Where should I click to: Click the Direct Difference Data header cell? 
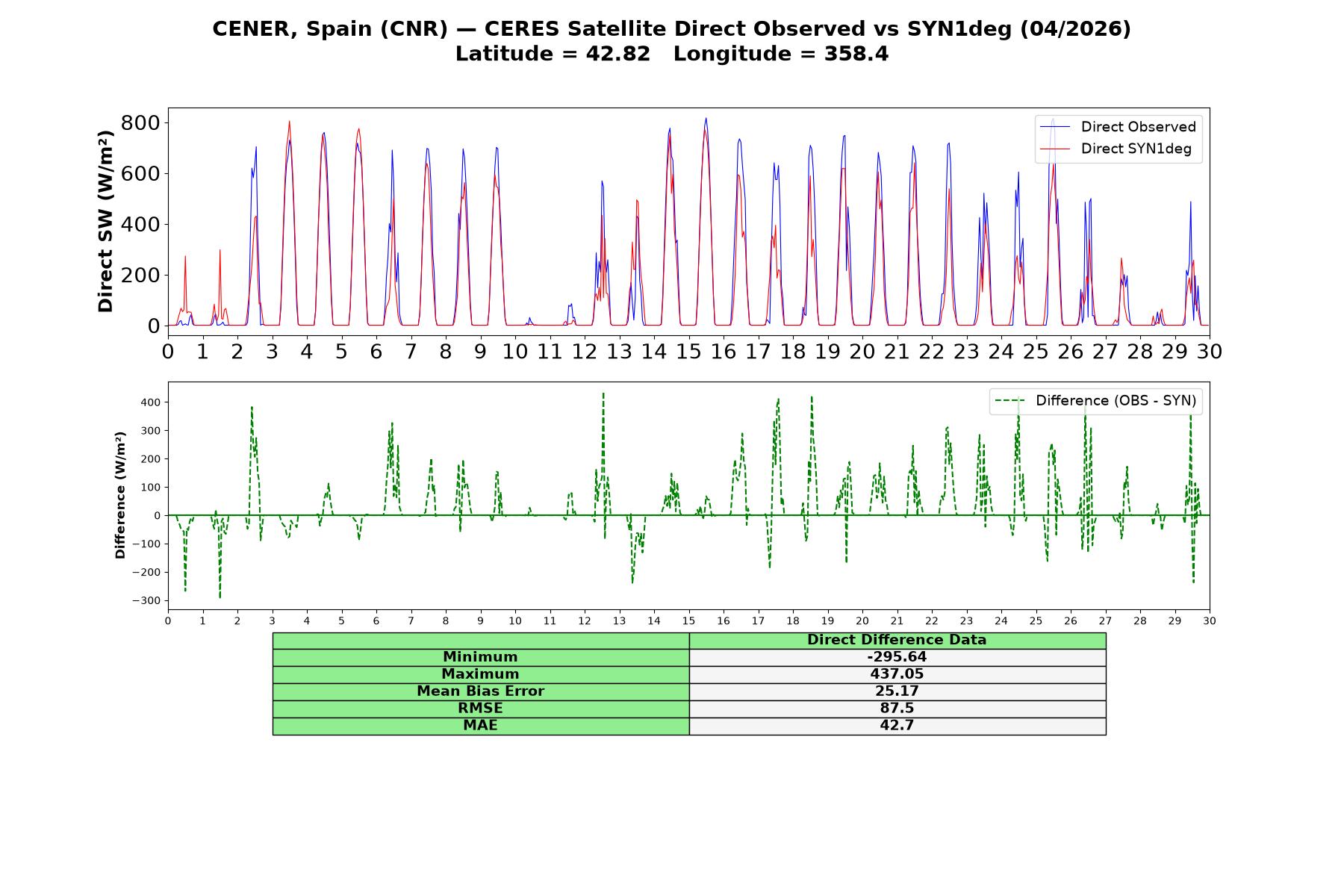coord(897,640)
